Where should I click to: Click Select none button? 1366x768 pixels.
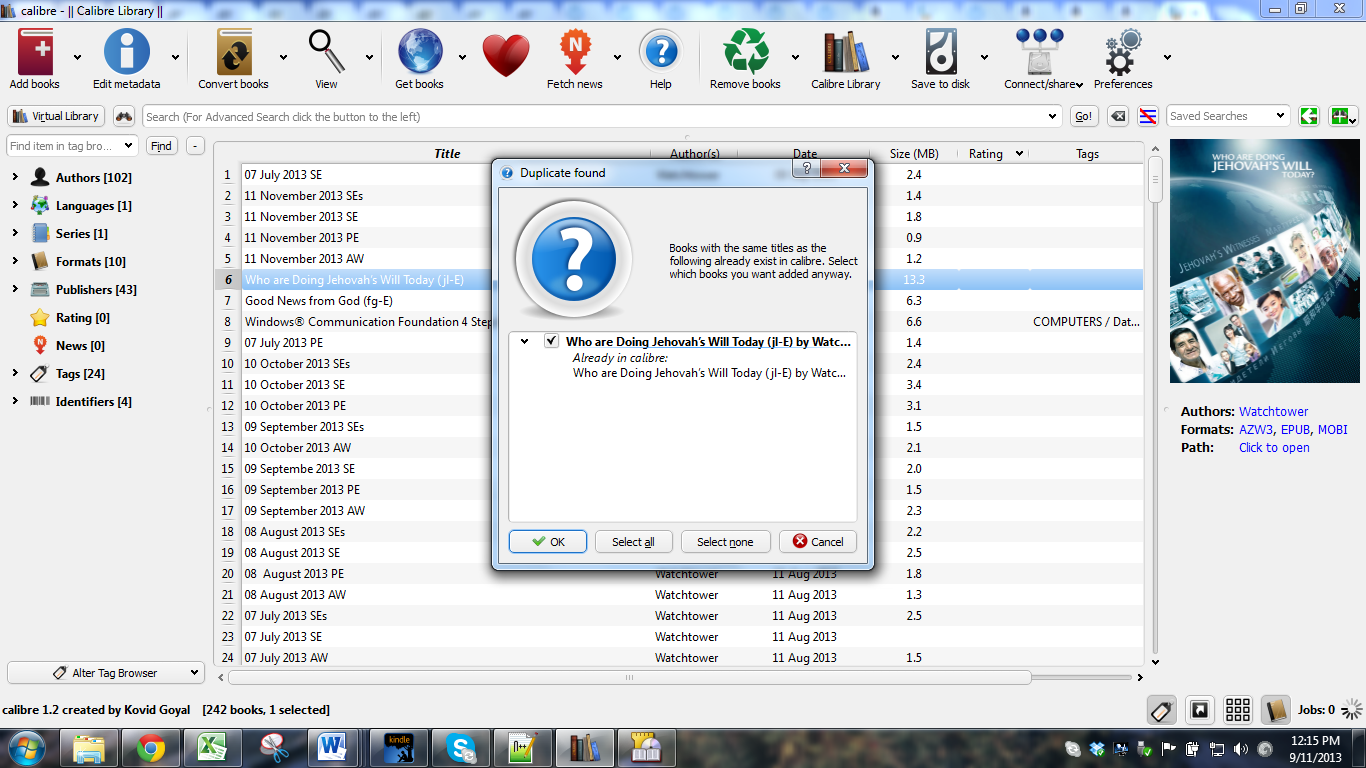(725, 541)
